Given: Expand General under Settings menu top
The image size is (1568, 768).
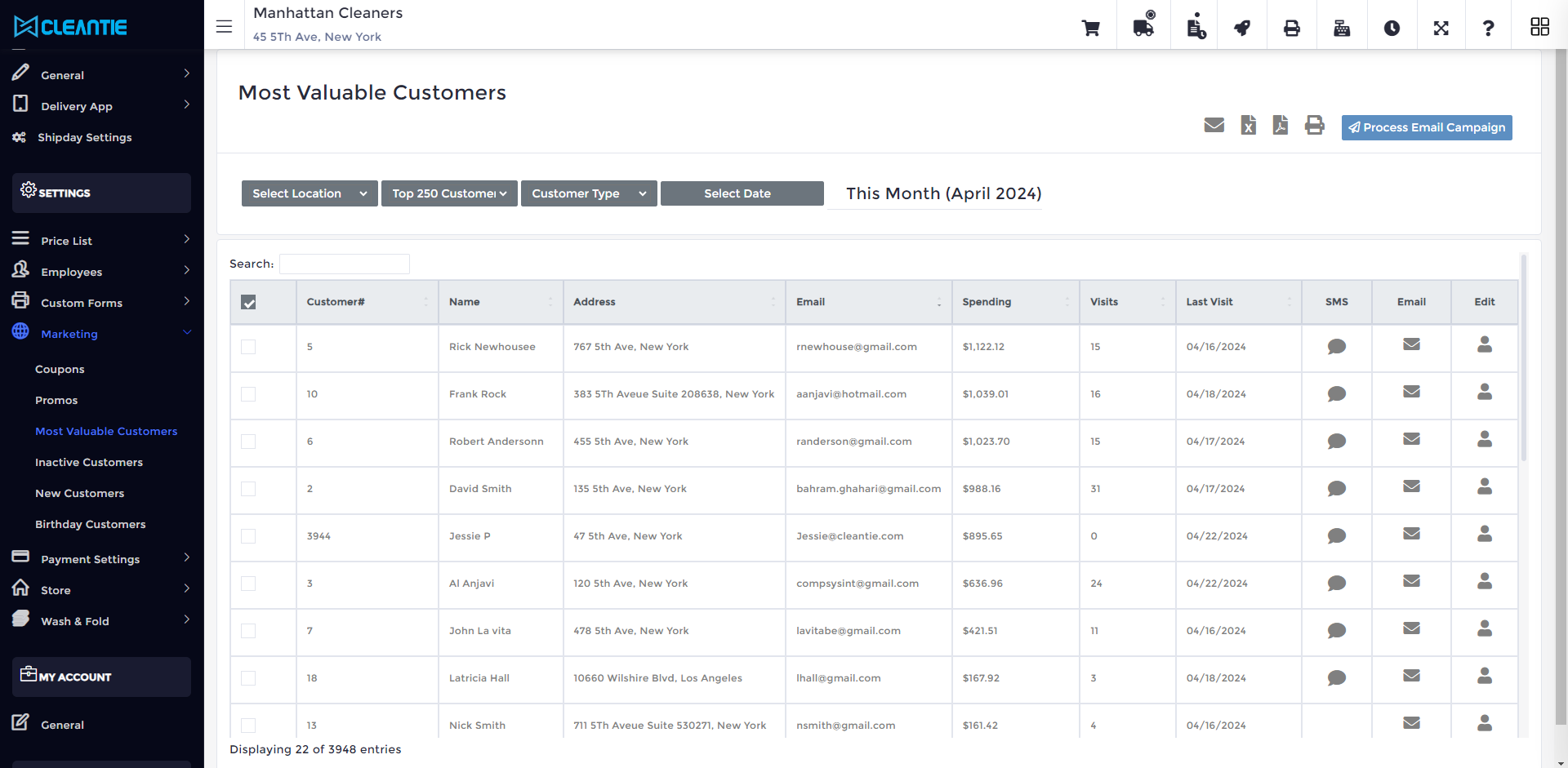Looking at the screenshot, I should 101,75.
